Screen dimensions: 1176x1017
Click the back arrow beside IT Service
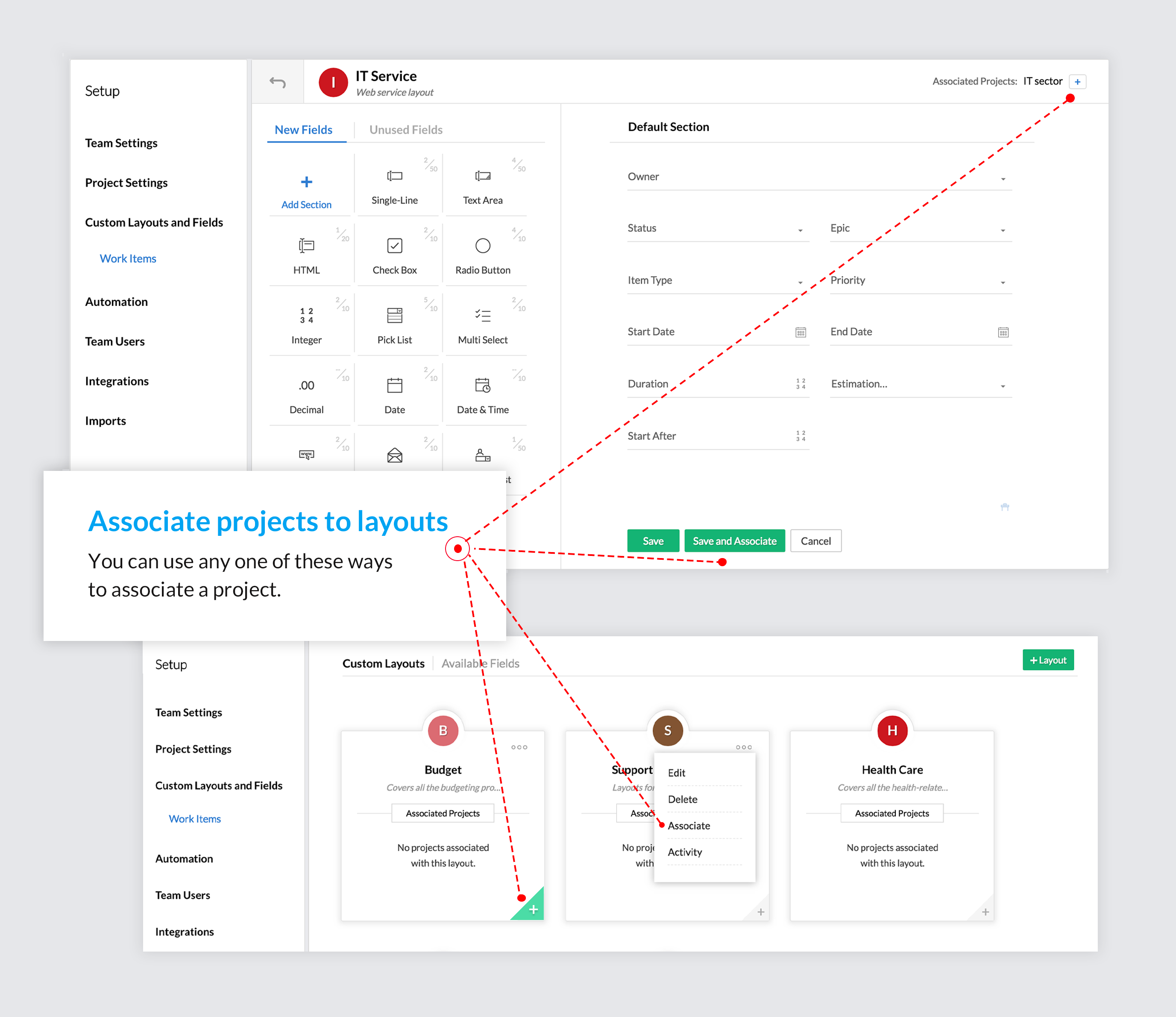[278, 82]
